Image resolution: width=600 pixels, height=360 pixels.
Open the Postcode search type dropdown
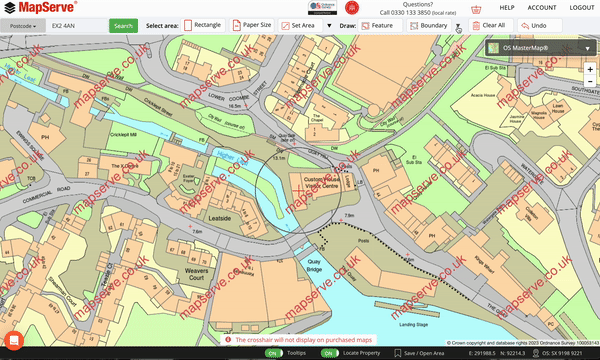tap(23, 26)
